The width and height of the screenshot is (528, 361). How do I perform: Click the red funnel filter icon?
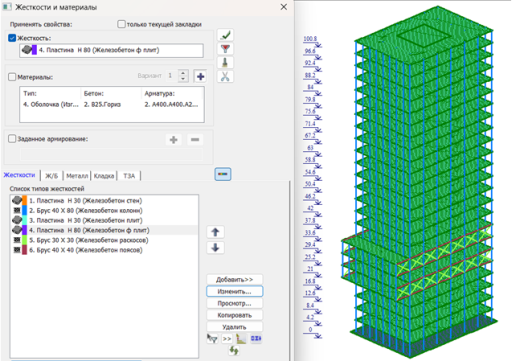tap(225, 49)
